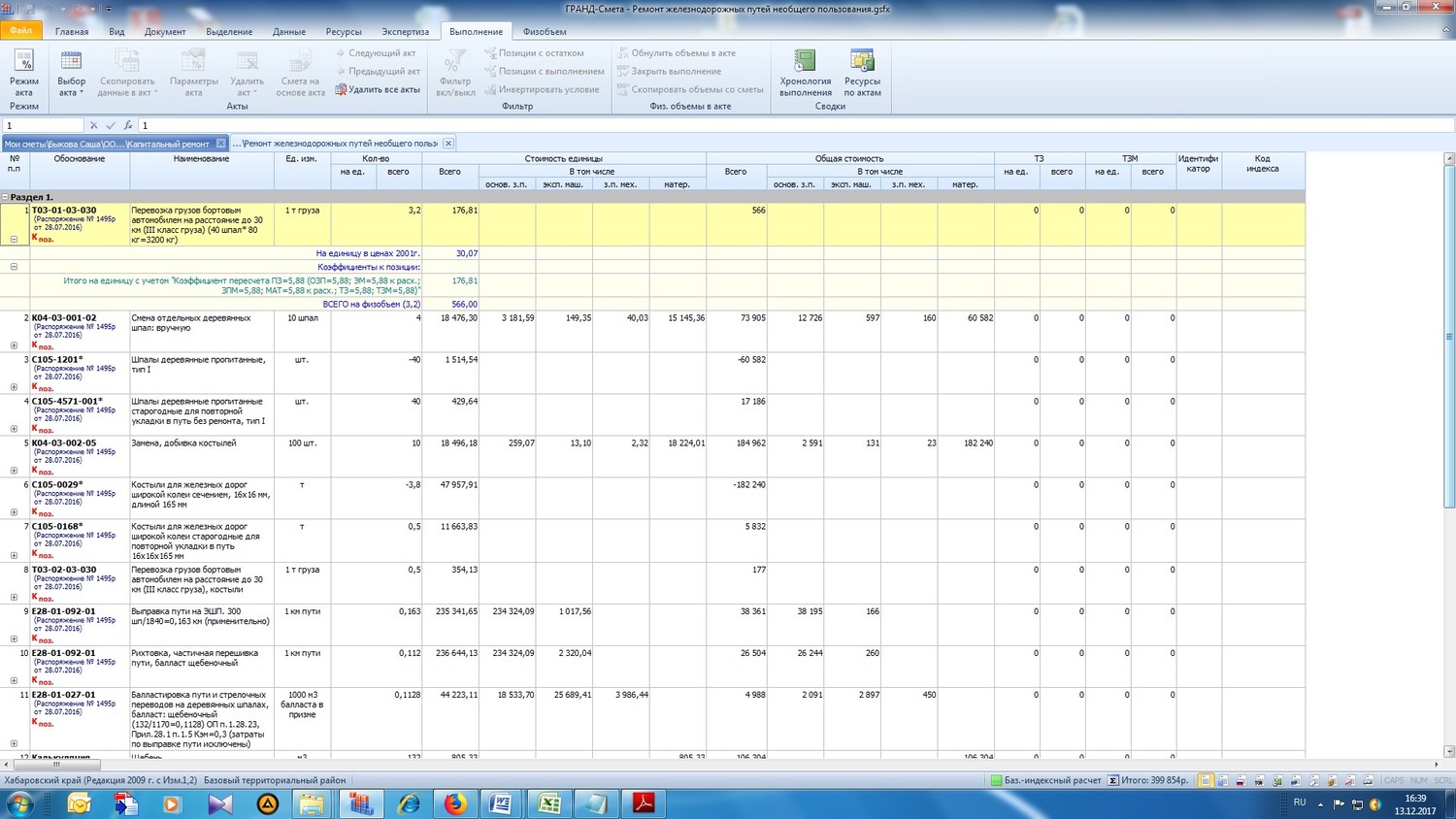
Task: Open Хронология выполнения report
Action: (x=805, y=74)
